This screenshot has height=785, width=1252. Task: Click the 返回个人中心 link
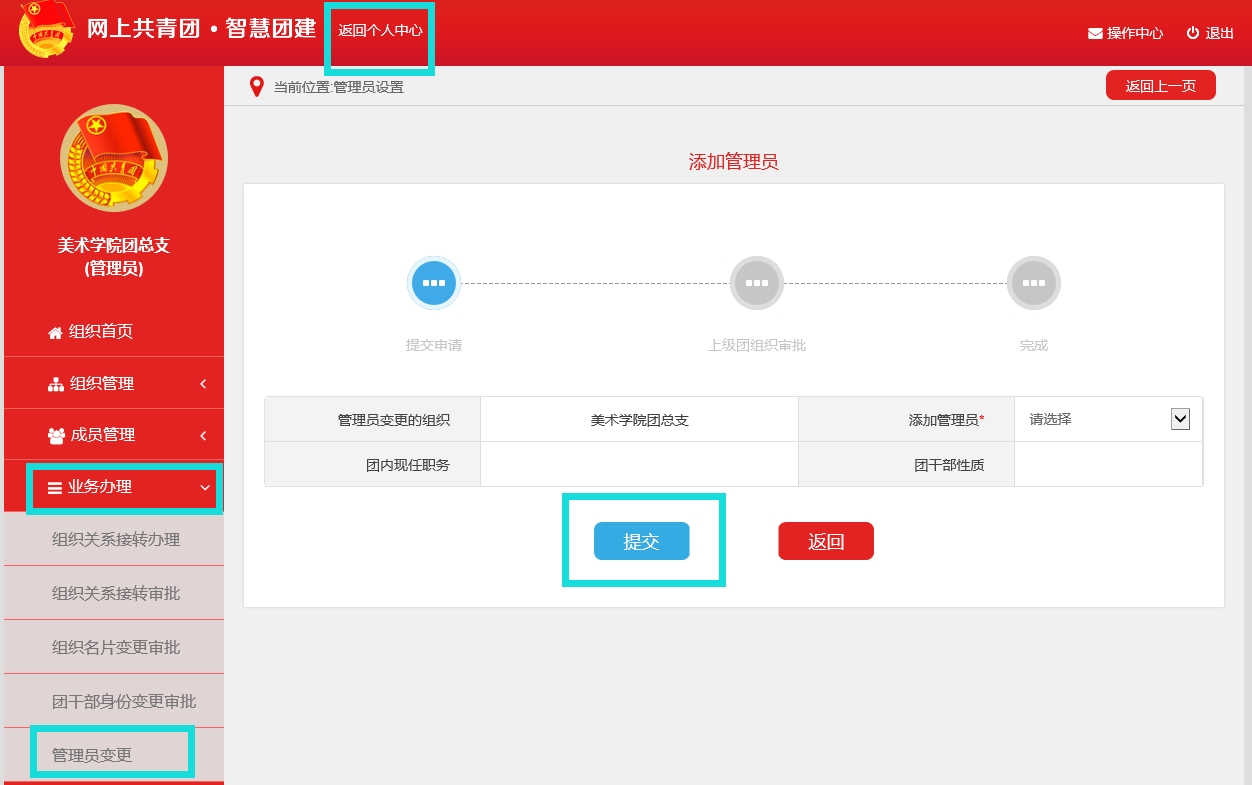(x=380, y=30)
